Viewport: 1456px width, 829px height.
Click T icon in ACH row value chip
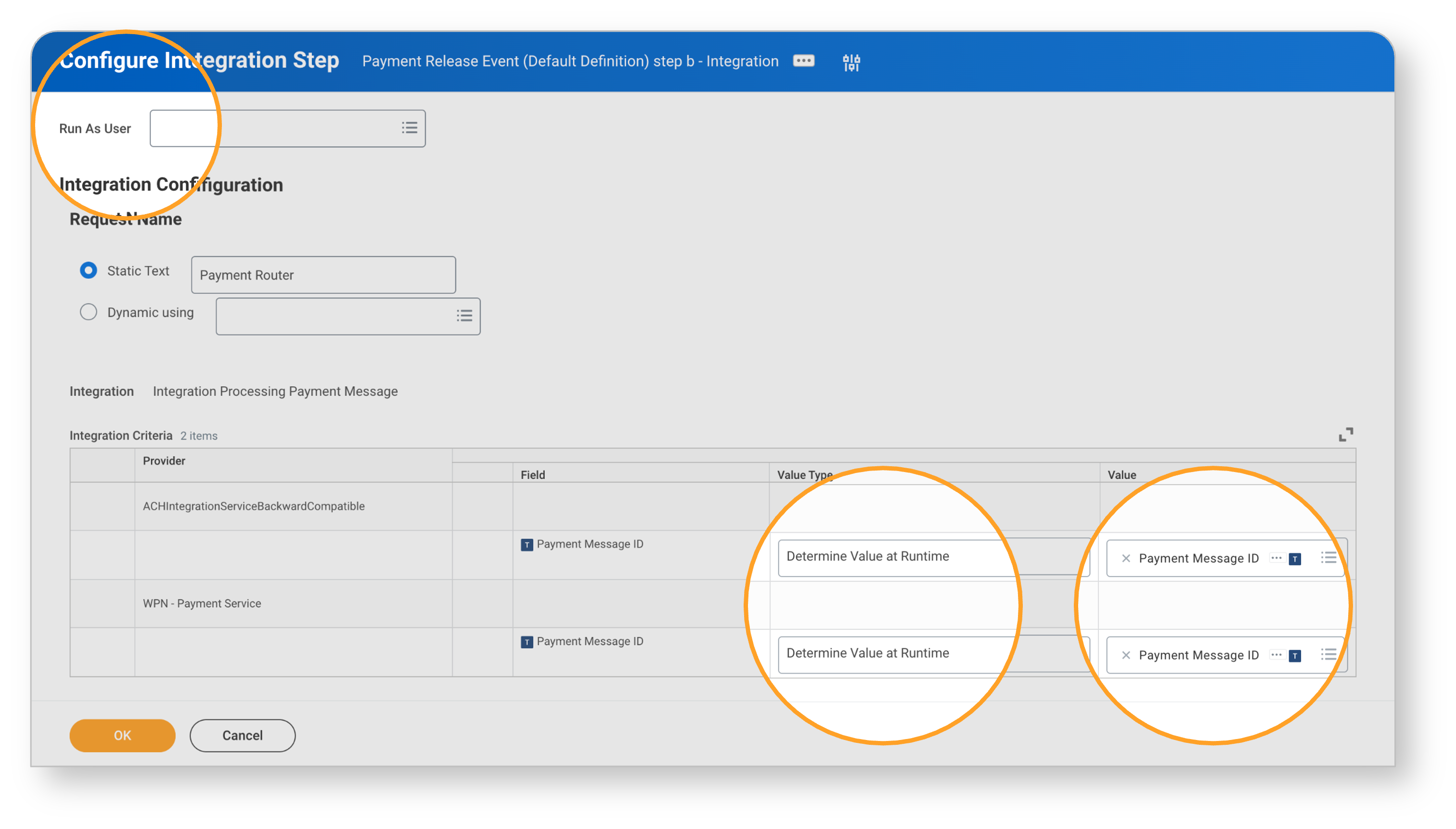[1295, 559]
